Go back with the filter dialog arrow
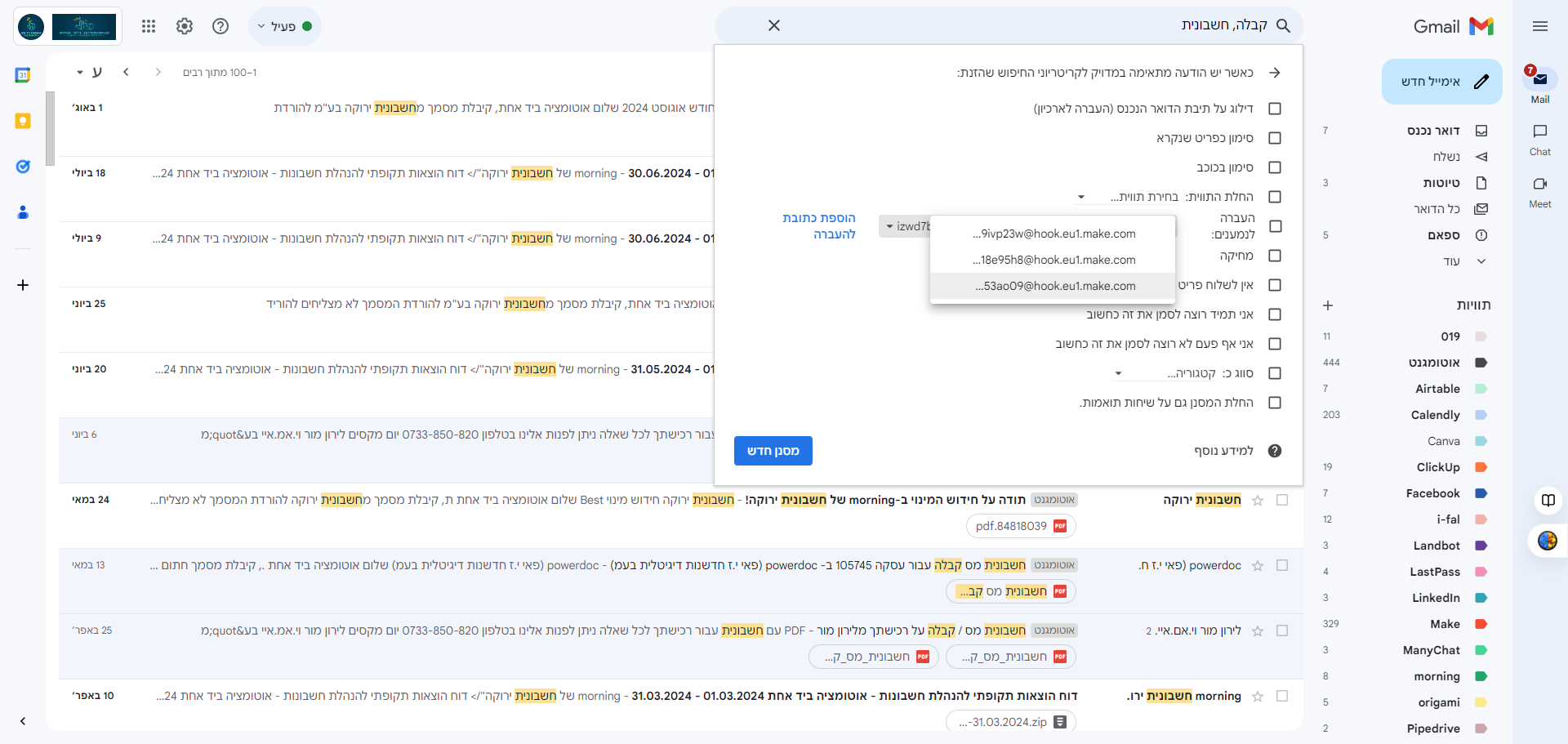1568x744 pixels. point(1275,73)
